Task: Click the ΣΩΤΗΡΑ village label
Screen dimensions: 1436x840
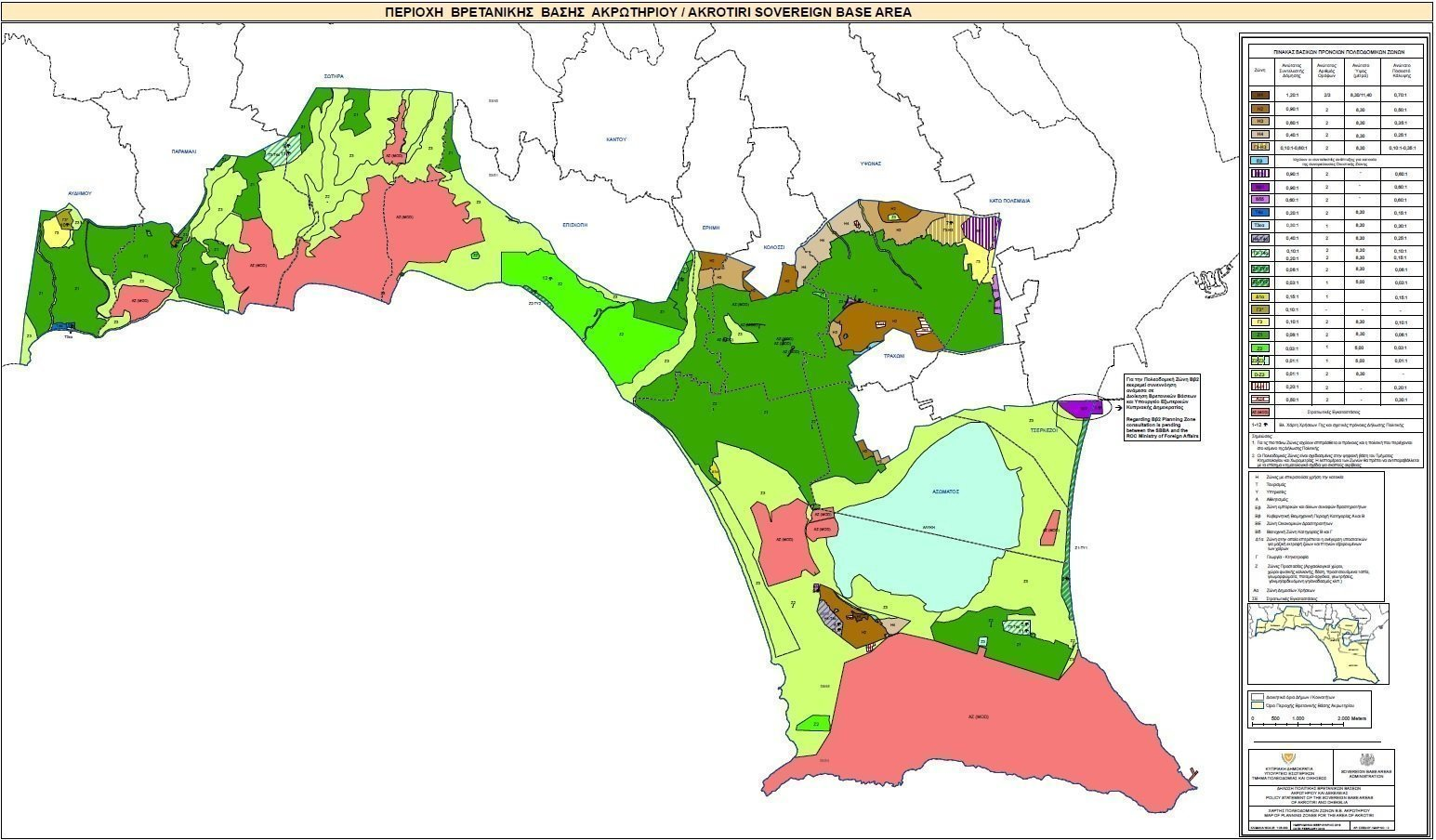Action: point(335,76)
